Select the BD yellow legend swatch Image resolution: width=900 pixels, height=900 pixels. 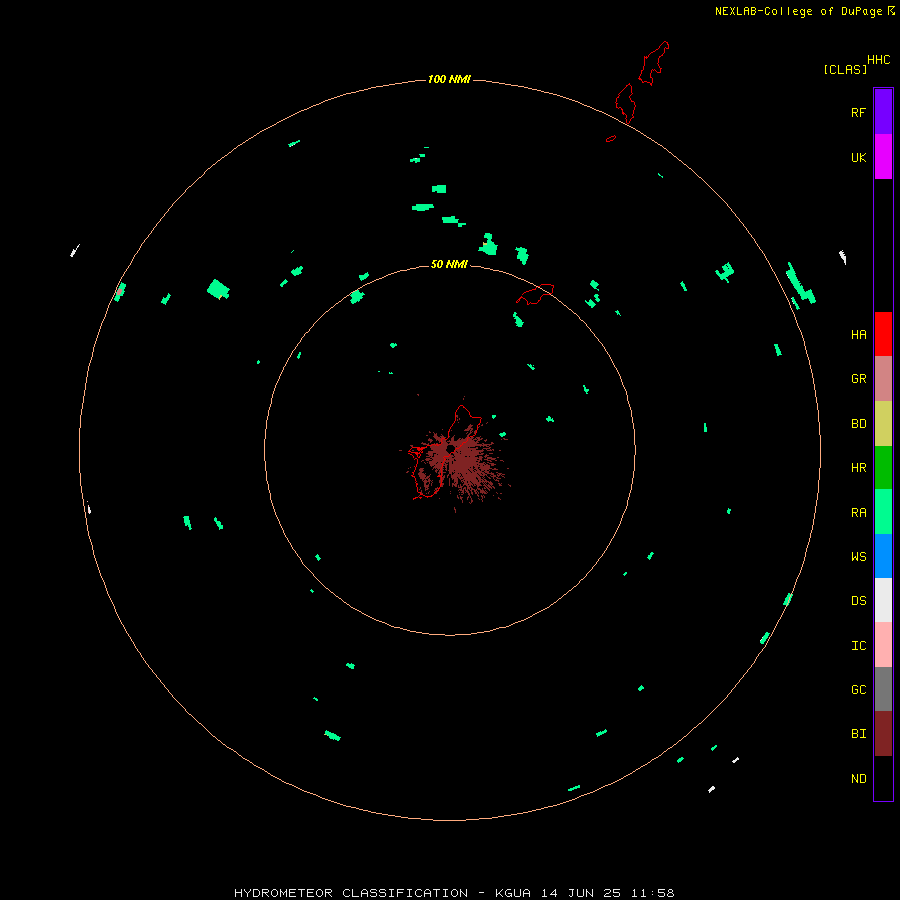pyautogui.click(x=883, y=424)
